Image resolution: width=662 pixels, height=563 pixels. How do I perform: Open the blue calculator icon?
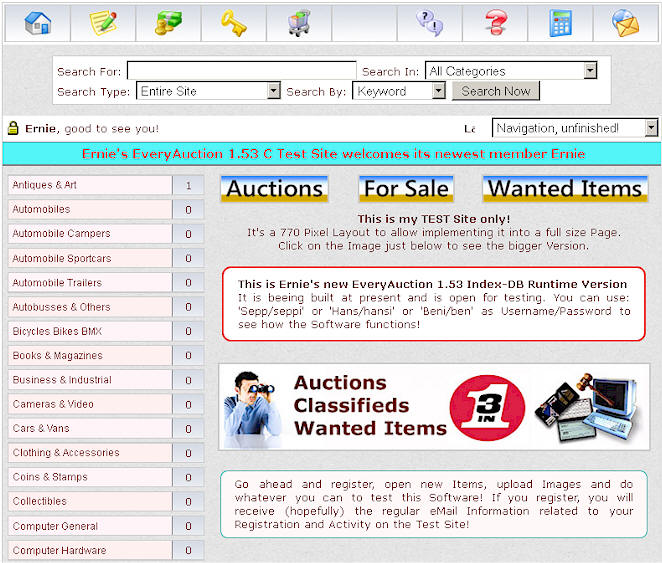tap(561, 23)
